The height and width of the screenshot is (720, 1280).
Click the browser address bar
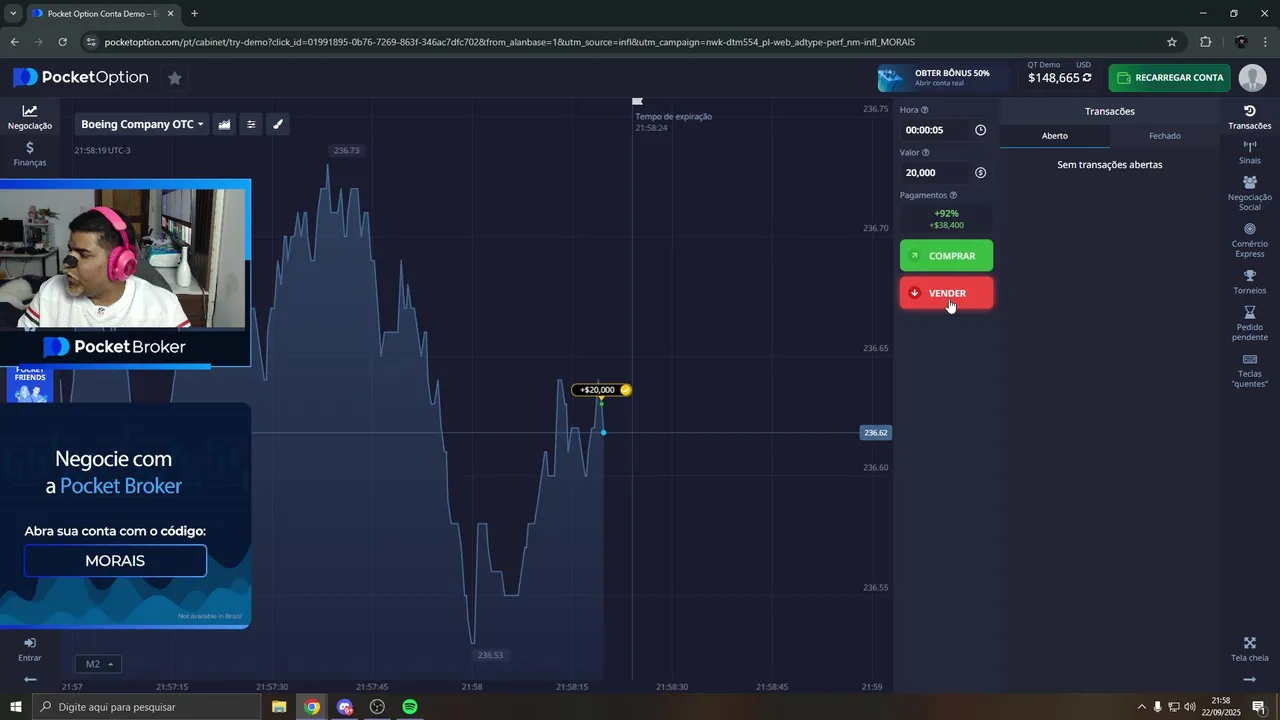click(620, 42)
